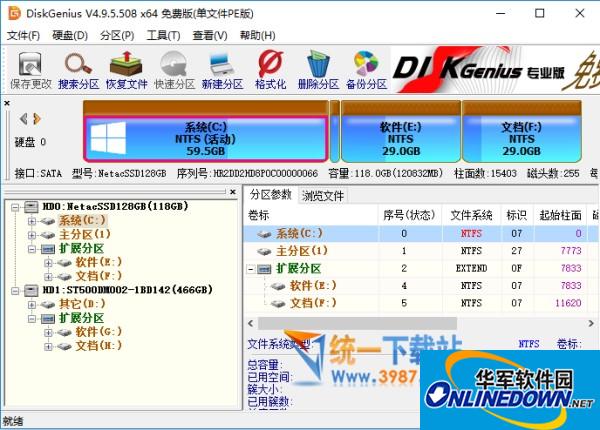Select 文档(F:) in the disk tree
The width and height of the screenshot is (600, 430).
point(99,276)
